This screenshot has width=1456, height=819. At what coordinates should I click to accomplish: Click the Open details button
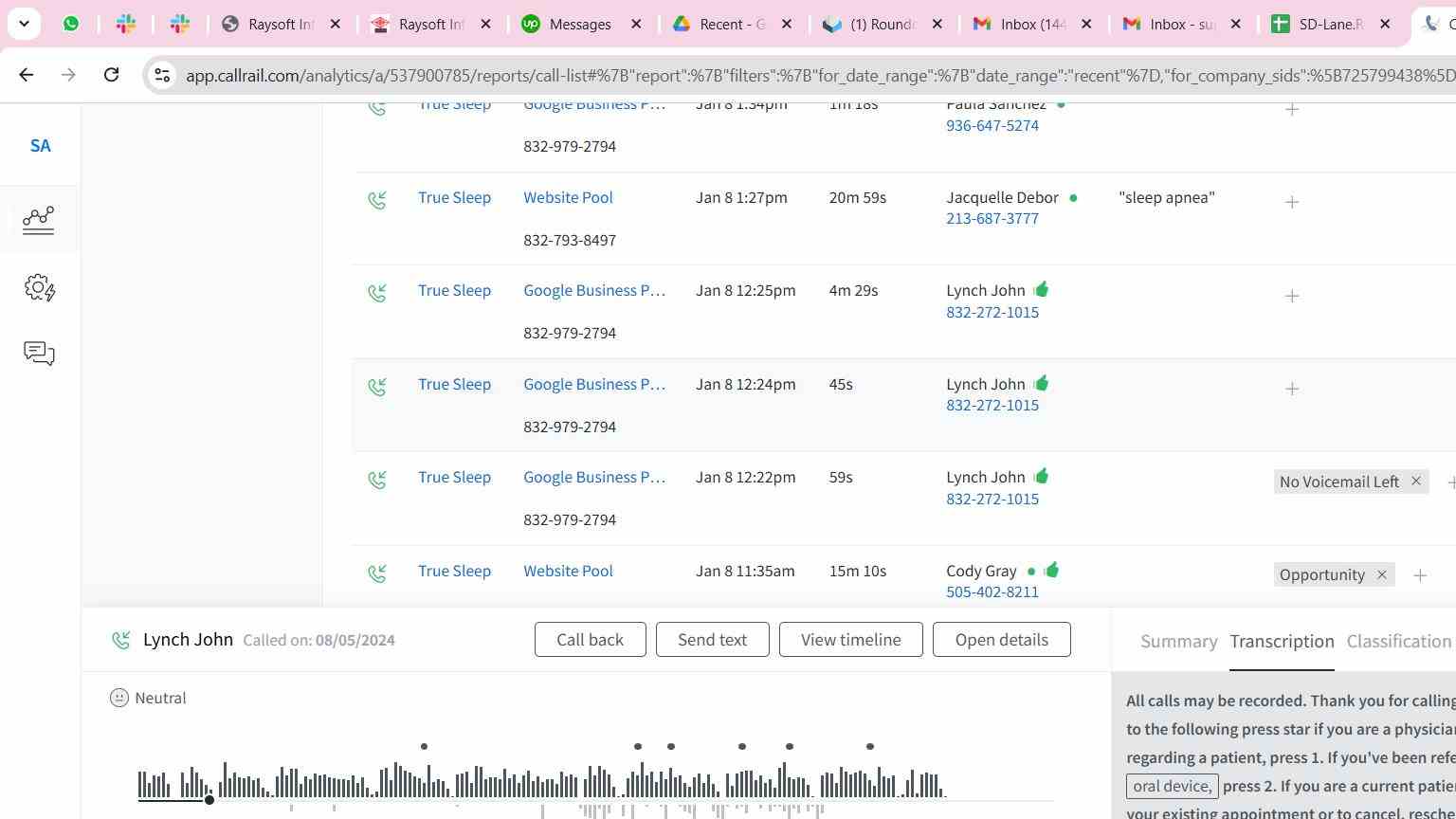[x=1001, y=640]
